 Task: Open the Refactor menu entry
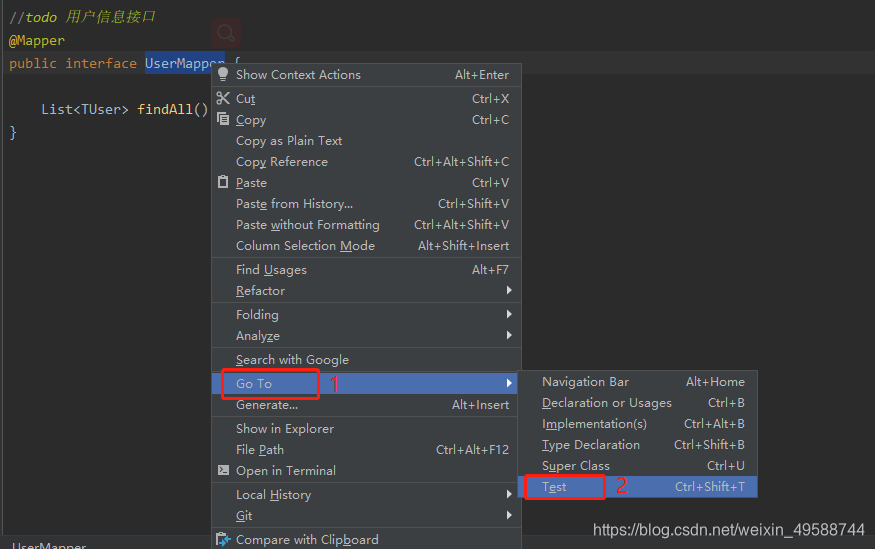pos(367,291)
